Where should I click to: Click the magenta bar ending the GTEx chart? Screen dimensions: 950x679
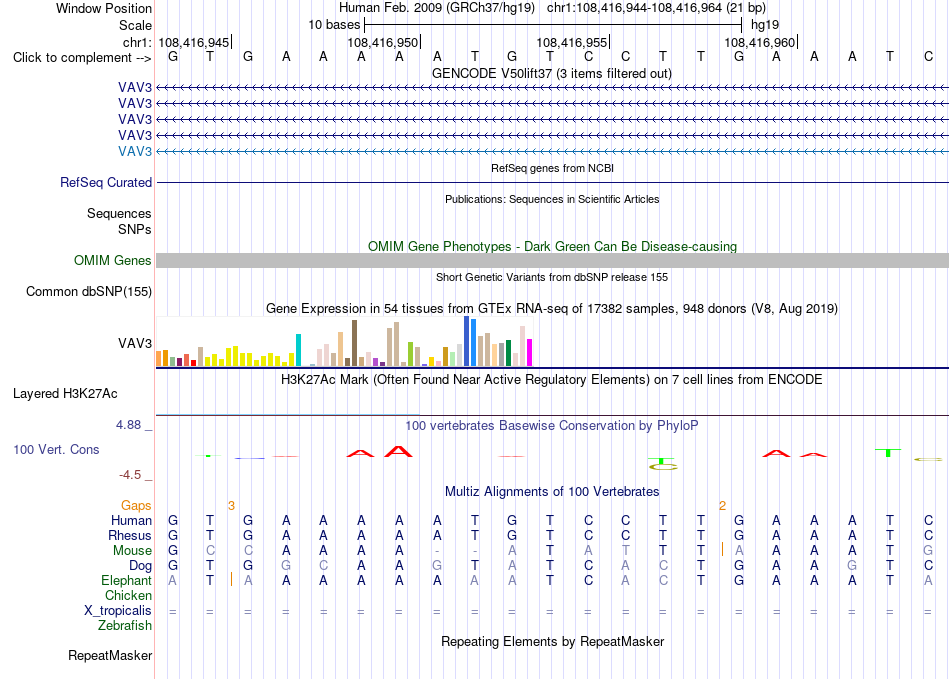[x=530, y=353]
